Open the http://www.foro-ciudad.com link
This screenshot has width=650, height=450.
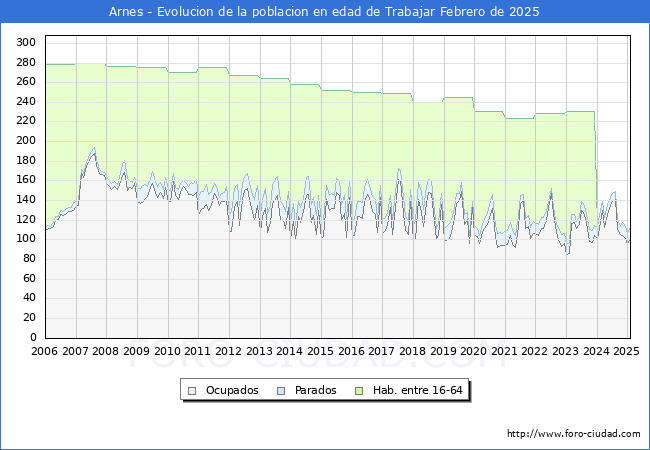tap(574, 434)
